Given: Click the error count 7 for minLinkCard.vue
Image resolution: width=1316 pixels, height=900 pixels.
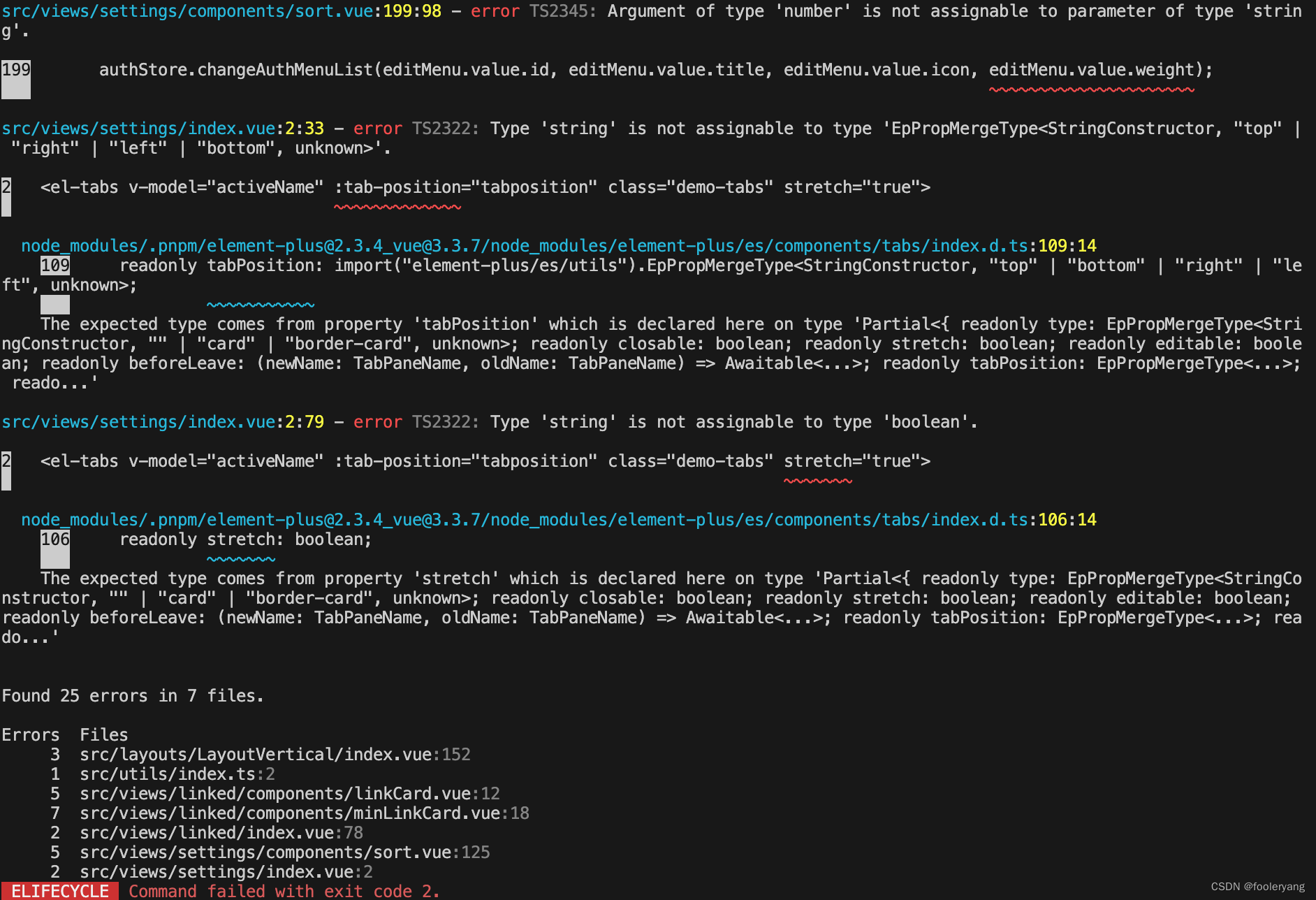Looking at the screenshot, I should click(55, 813).
